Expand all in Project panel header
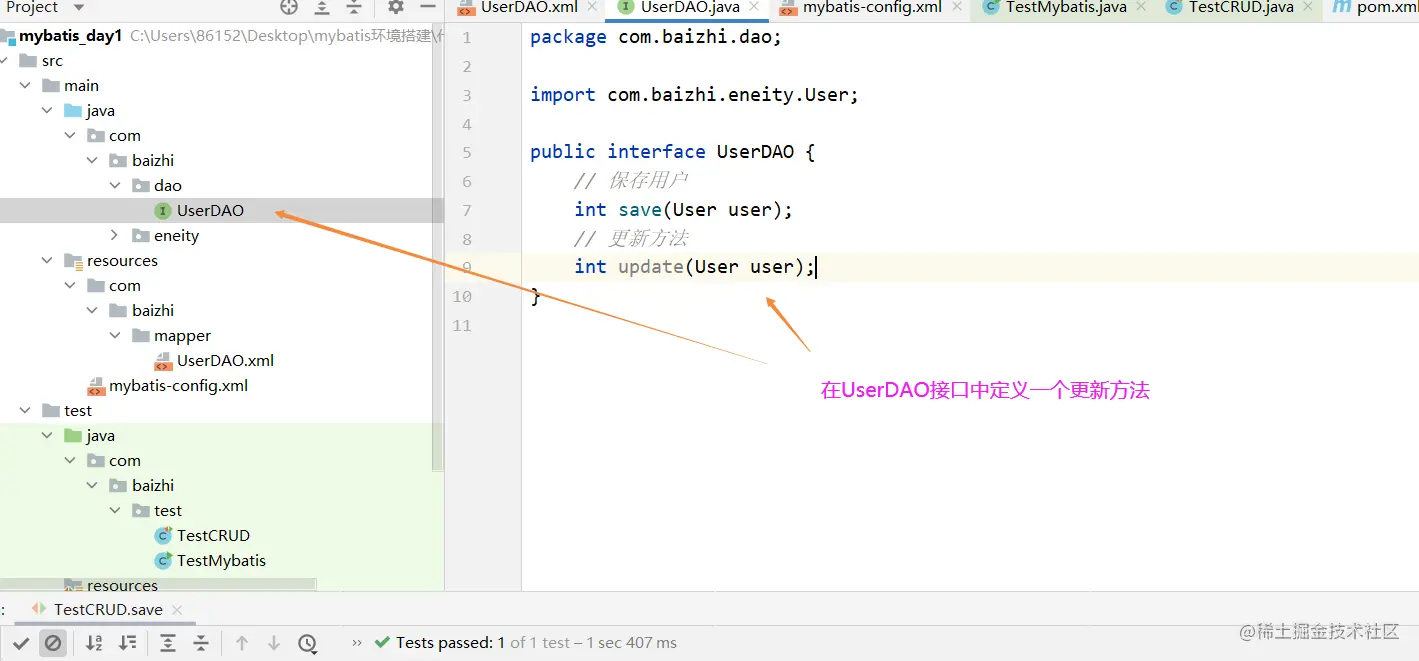Screen dimensions: 1419x661 point(322,7)
